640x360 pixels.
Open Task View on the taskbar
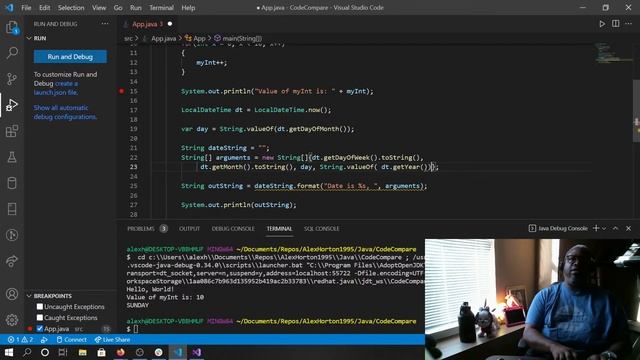(x=63, y=352)
